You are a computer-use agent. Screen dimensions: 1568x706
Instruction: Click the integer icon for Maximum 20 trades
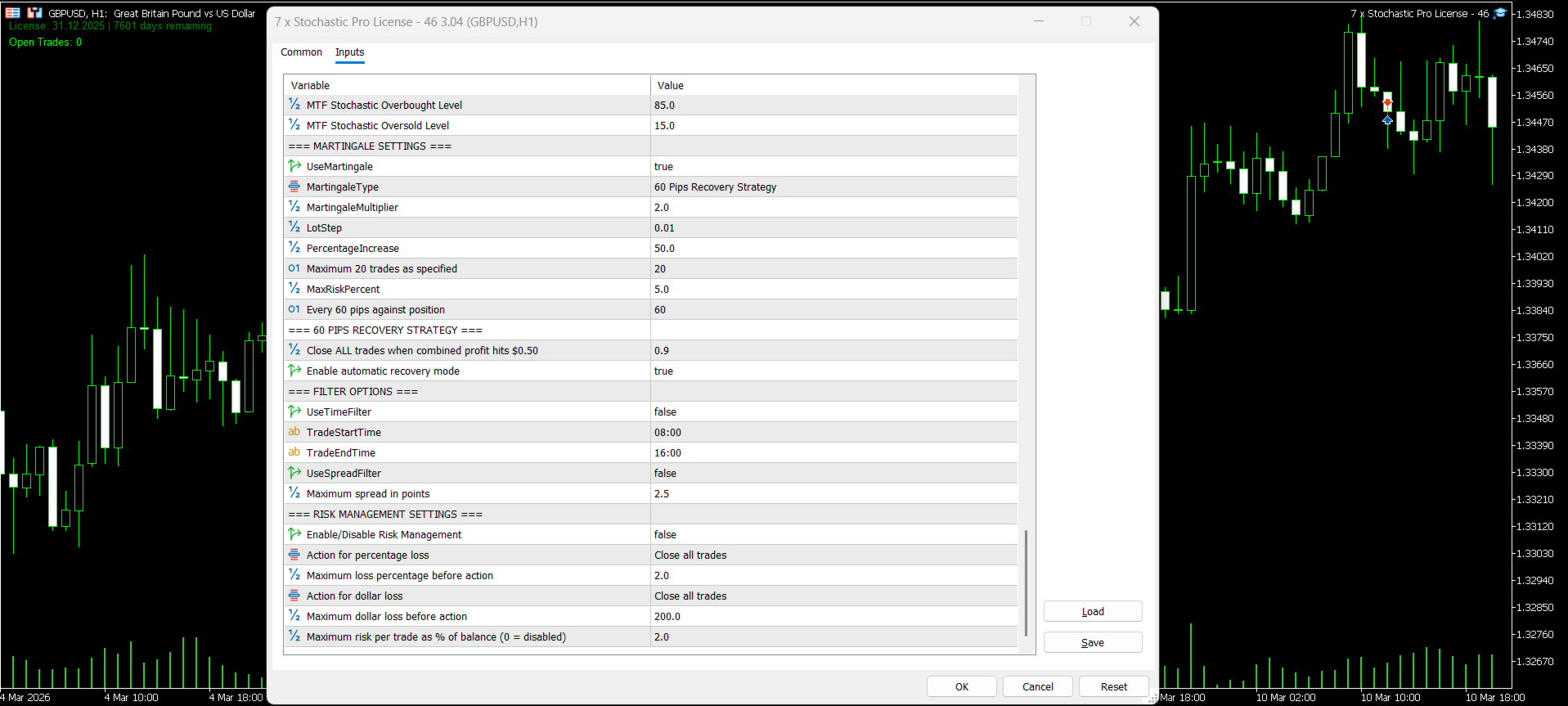click(x=294, y=268)
